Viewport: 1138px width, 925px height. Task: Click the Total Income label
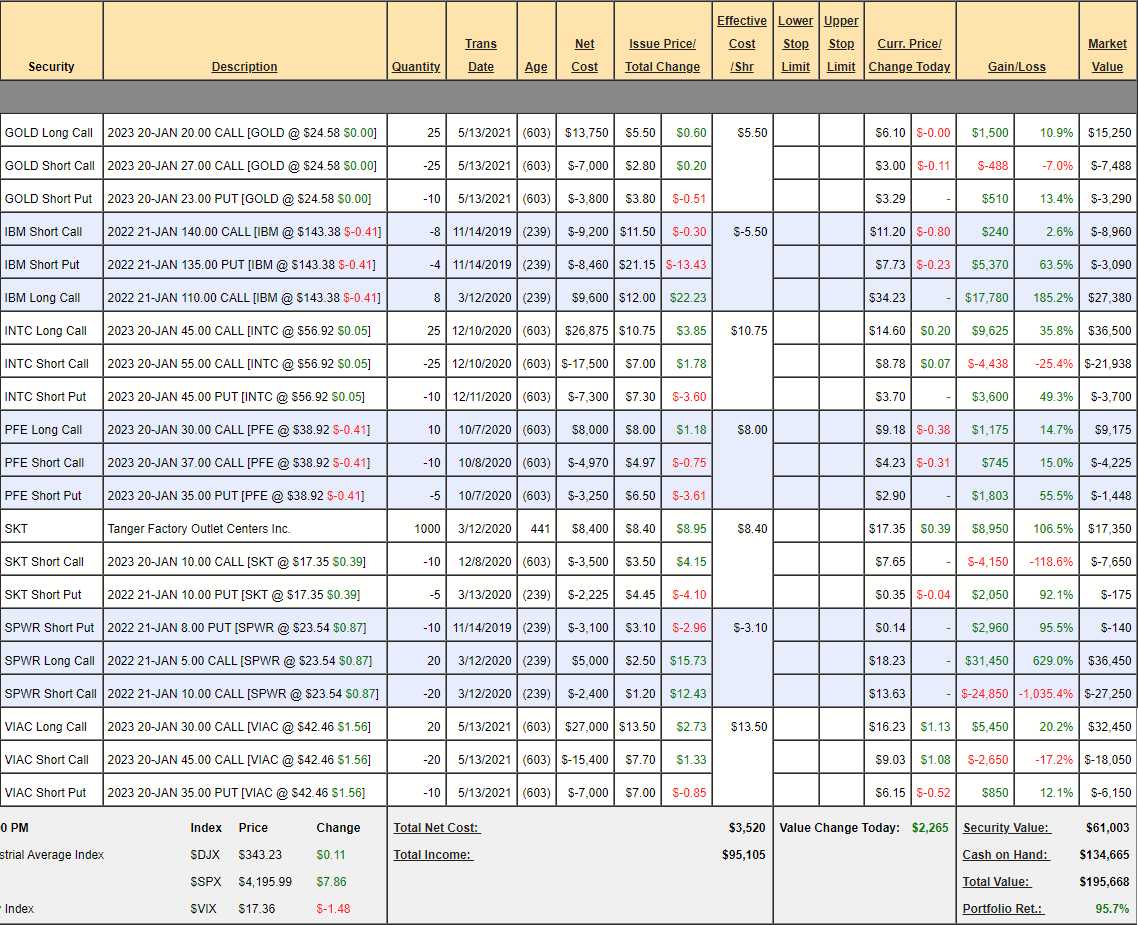[432, 855]
